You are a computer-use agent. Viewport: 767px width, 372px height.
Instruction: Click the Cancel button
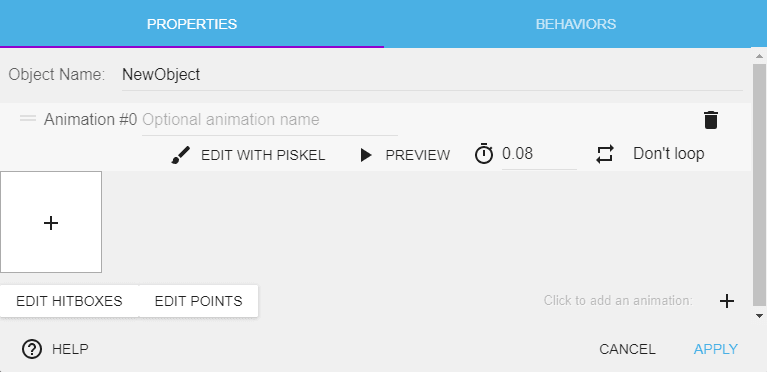coord(627,349)
